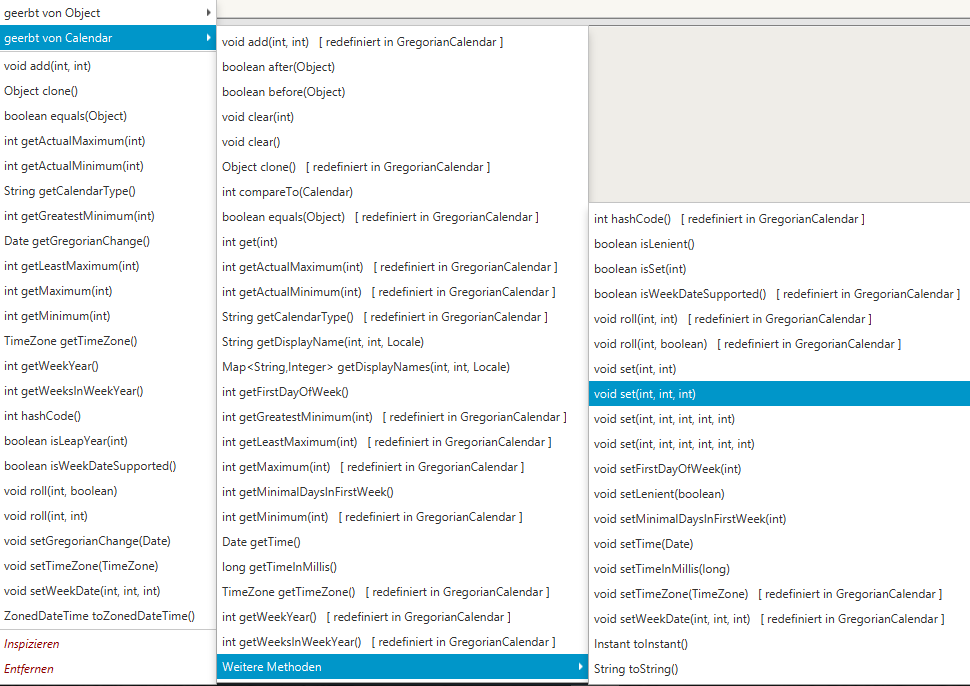Screen dimensions: 970x686
Task: Expand the 'geerbt von Calendar' submenu
Action: tap(60, 38)
